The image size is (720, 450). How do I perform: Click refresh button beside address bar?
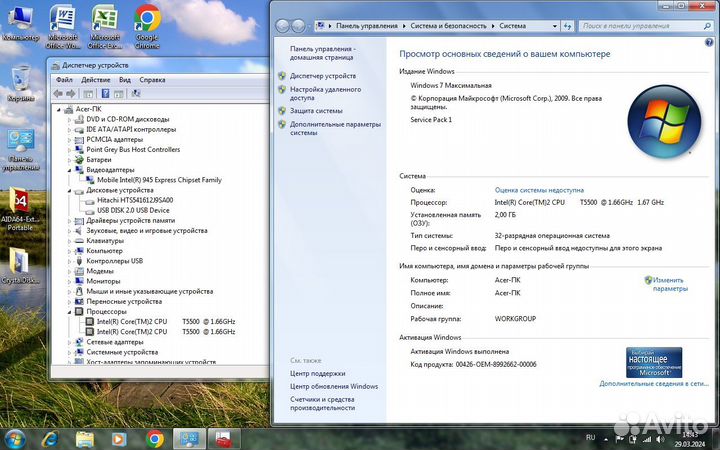[568, 26]
